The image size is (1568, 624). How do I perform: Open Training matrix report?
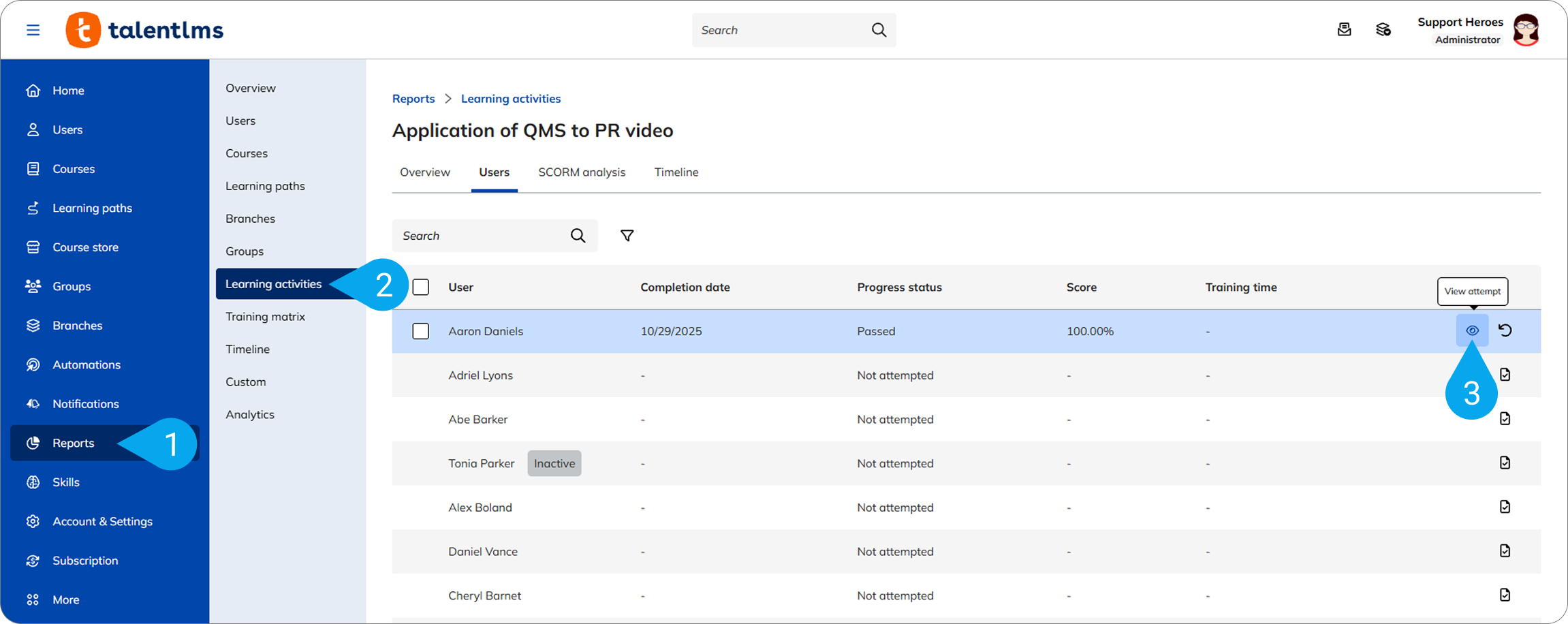pos(265,317)
